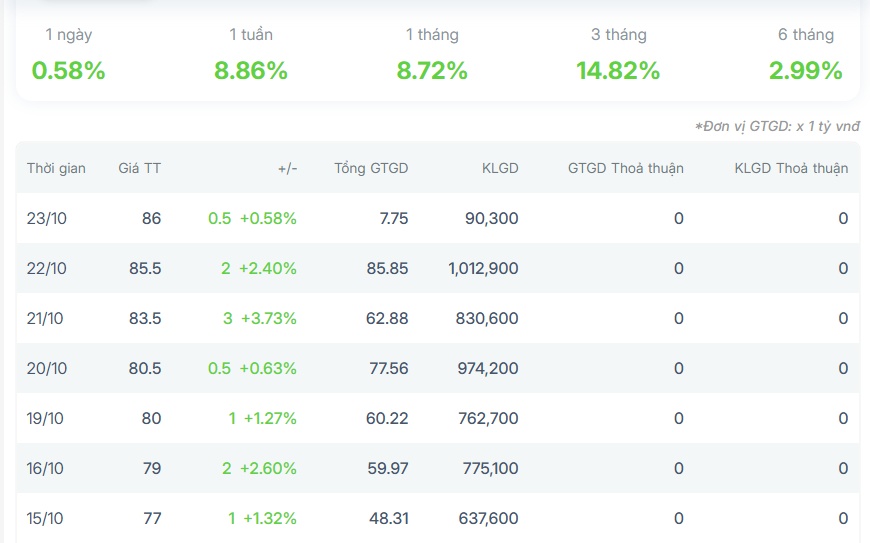The image size is (870, 543).
Task: Click the '+2.40%' change on 22/10
Action: click(268, 268)
